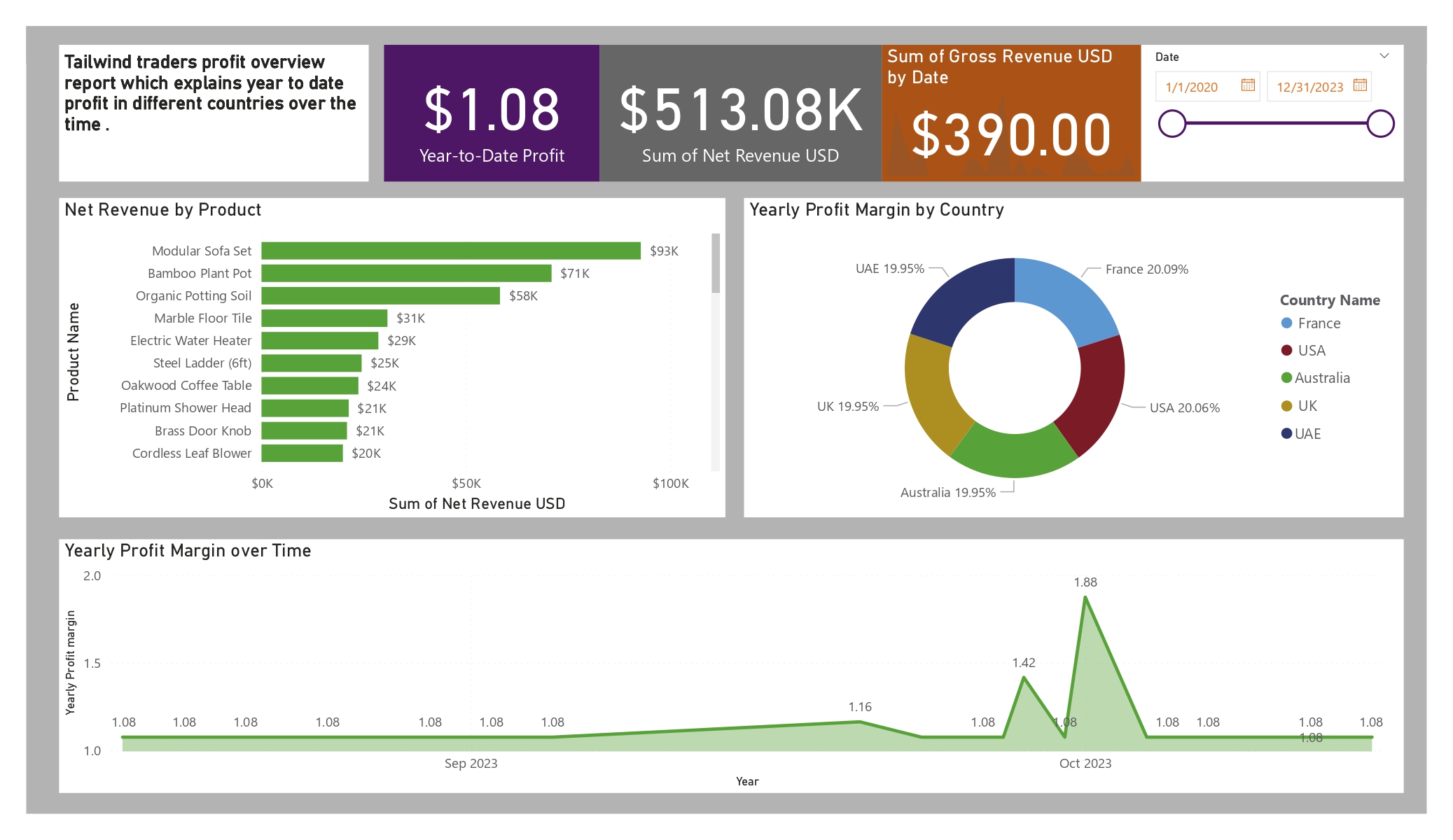Click the Sep 2023 axis label
Image resolution: width=1453 pixels, height=840 pixels.
tap(471, 763)
